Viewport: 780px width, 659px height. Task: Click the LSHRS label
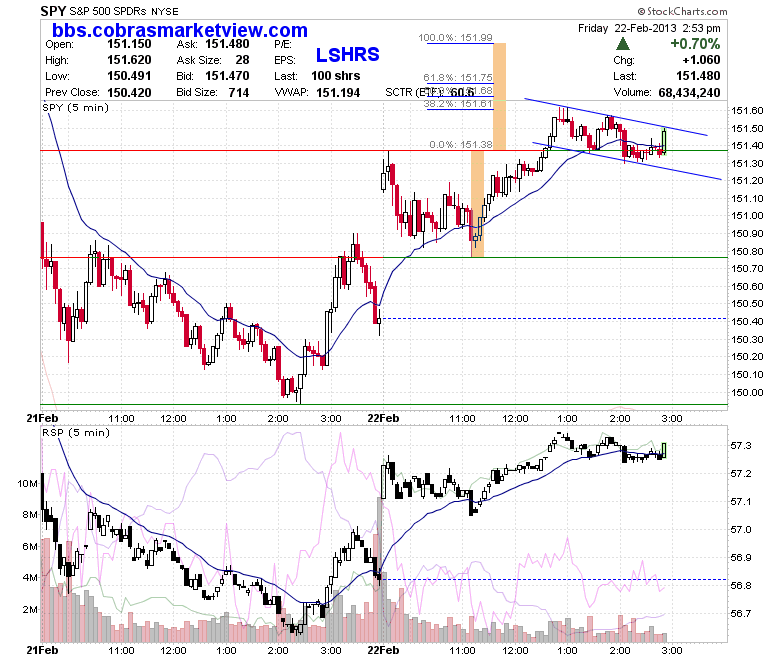(348, 54)
